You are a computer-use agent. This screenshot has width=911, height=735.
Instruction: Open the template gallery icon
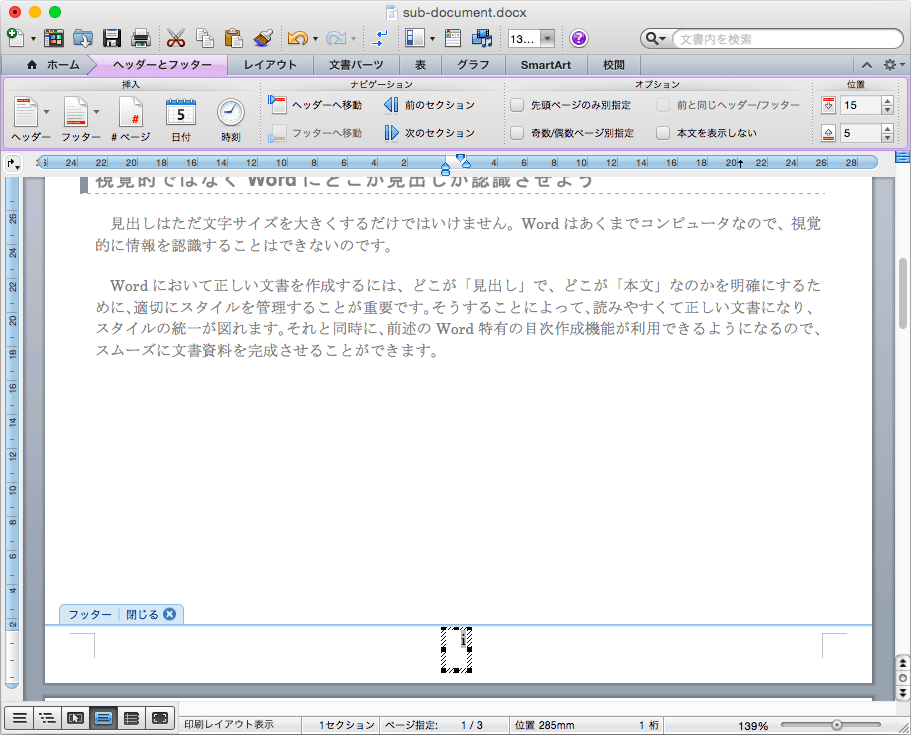(54, 38)
